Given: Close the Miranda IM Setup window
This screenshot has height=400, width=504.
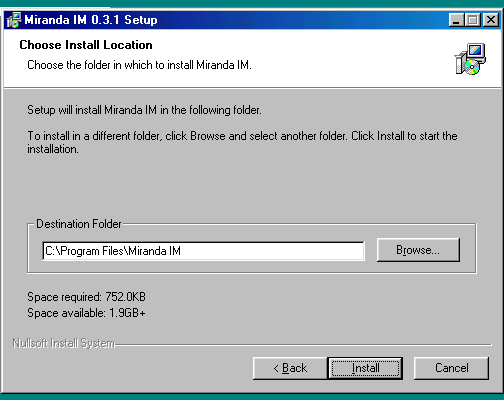Looking at the screenshot, I should [491, 20].
